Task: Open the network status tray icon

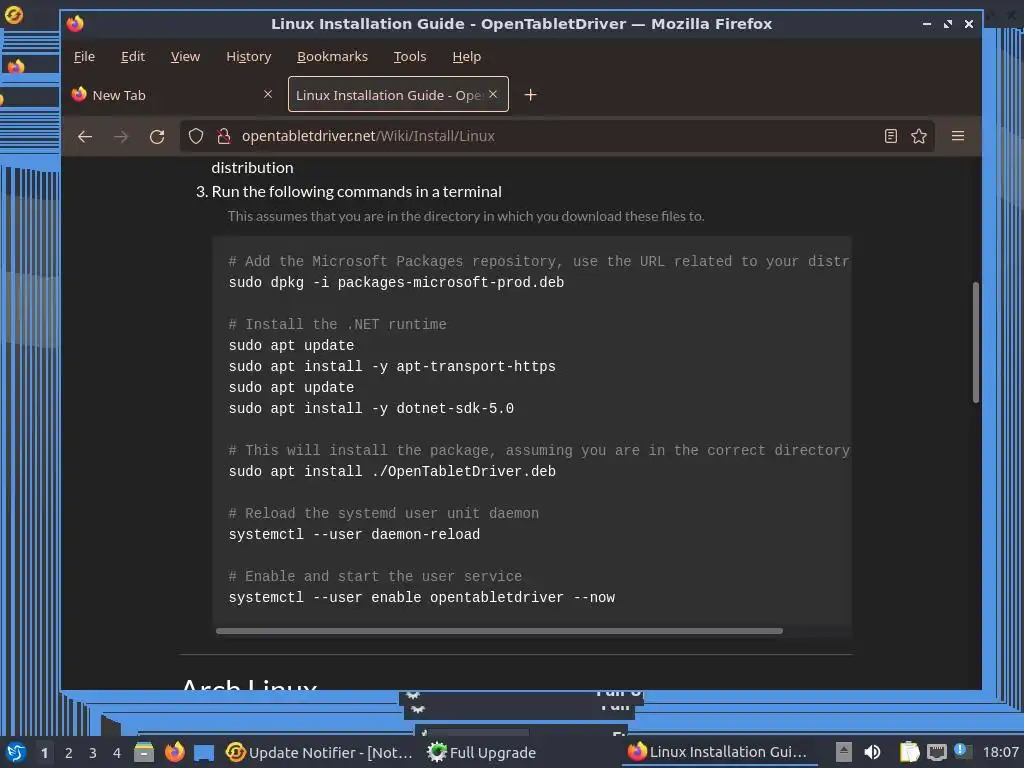Action: coord(936,752)
